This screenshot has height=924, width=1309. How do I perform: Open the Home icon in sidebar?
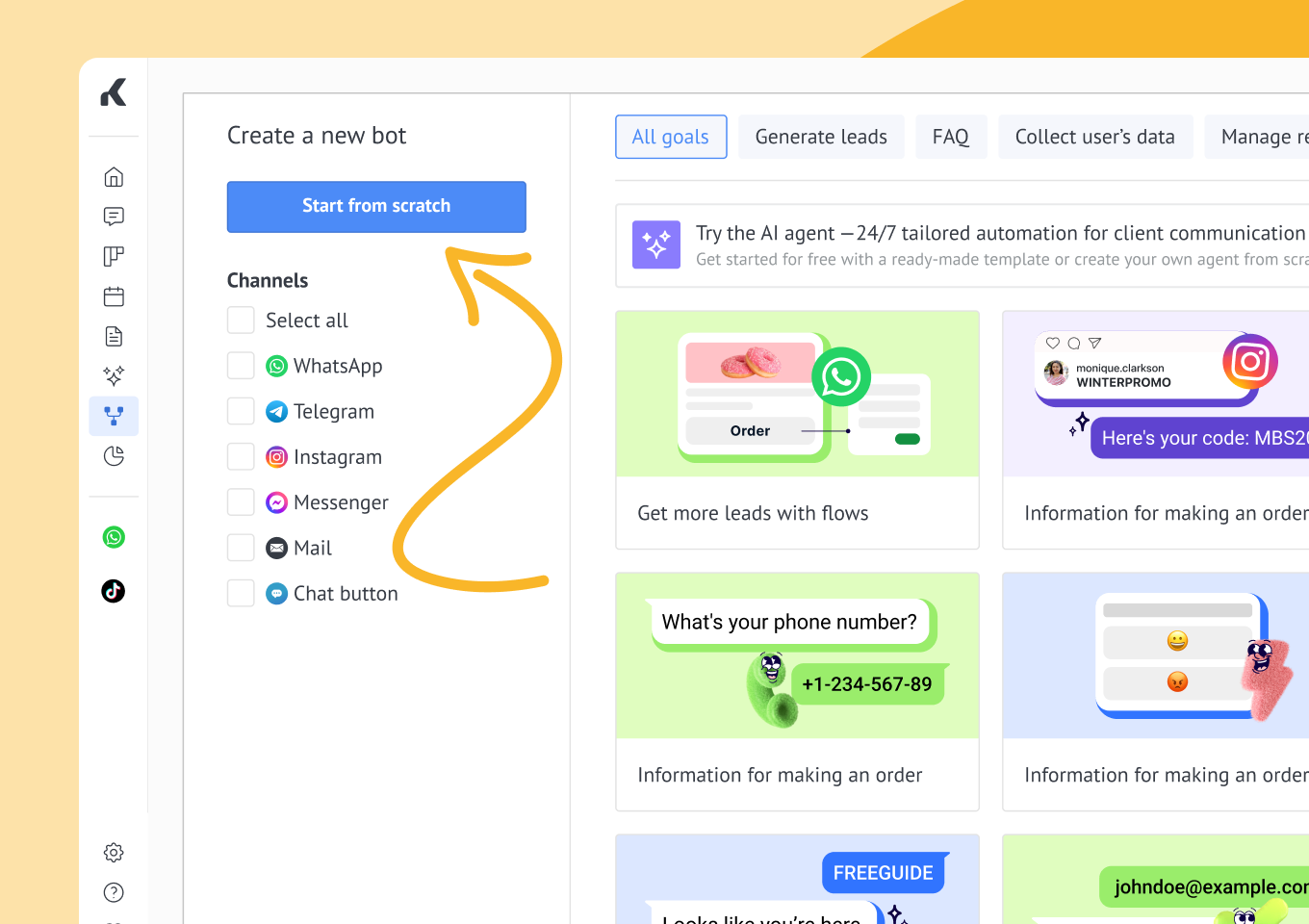pos(114,177)
